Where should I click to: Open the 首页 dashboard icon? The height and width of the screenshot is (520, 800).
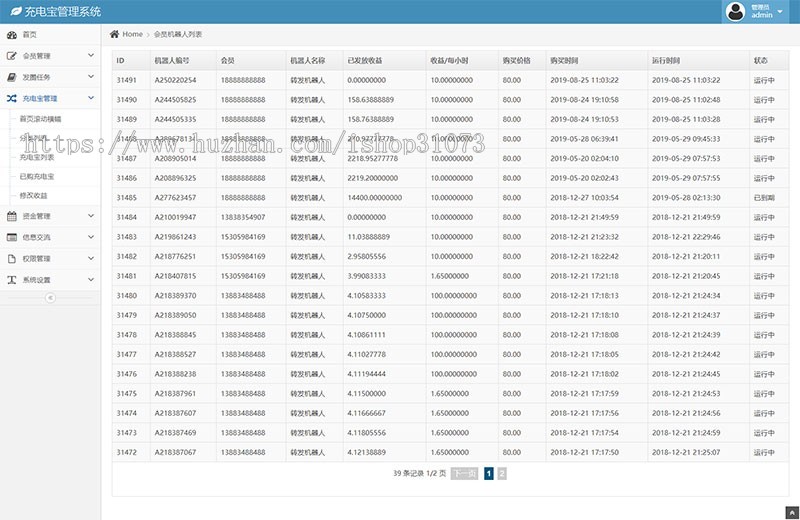tap(12, 35)
